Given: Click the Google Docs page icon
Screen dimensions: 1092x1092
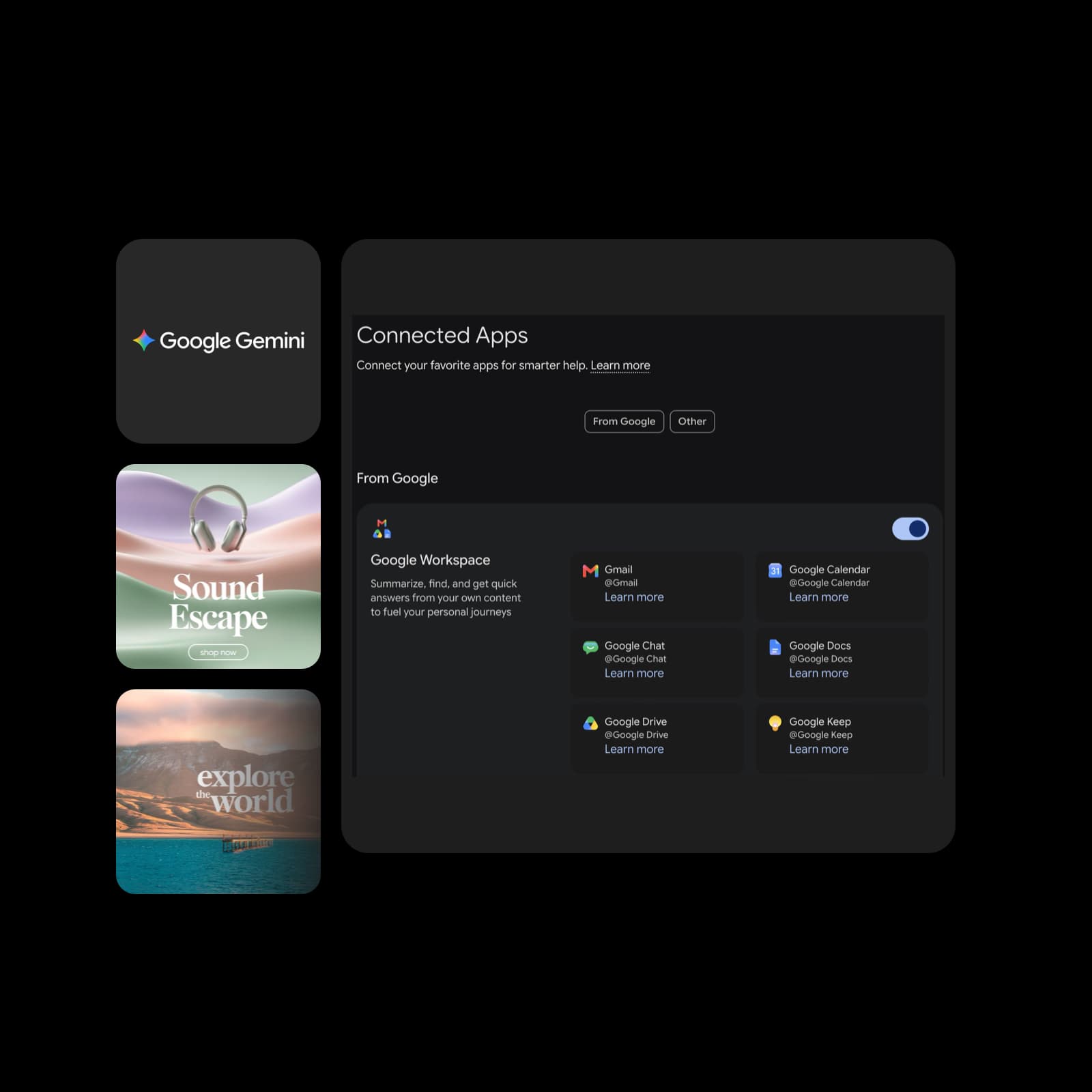Looking at the screenshot, I should coord(775,647).
